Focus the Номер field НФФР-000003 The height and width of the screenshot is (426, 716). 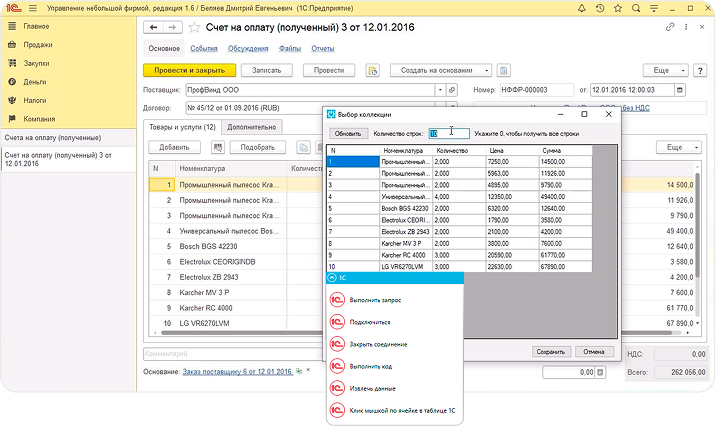coord(537,90)
